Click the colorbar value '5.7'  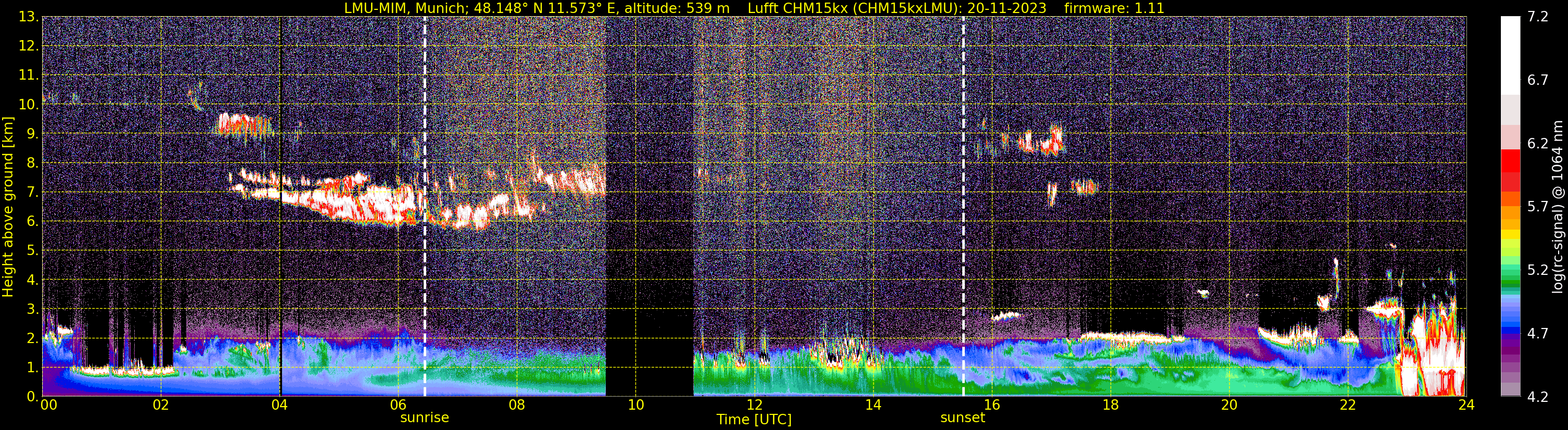pyautogui.click(x=1538, y=207)
